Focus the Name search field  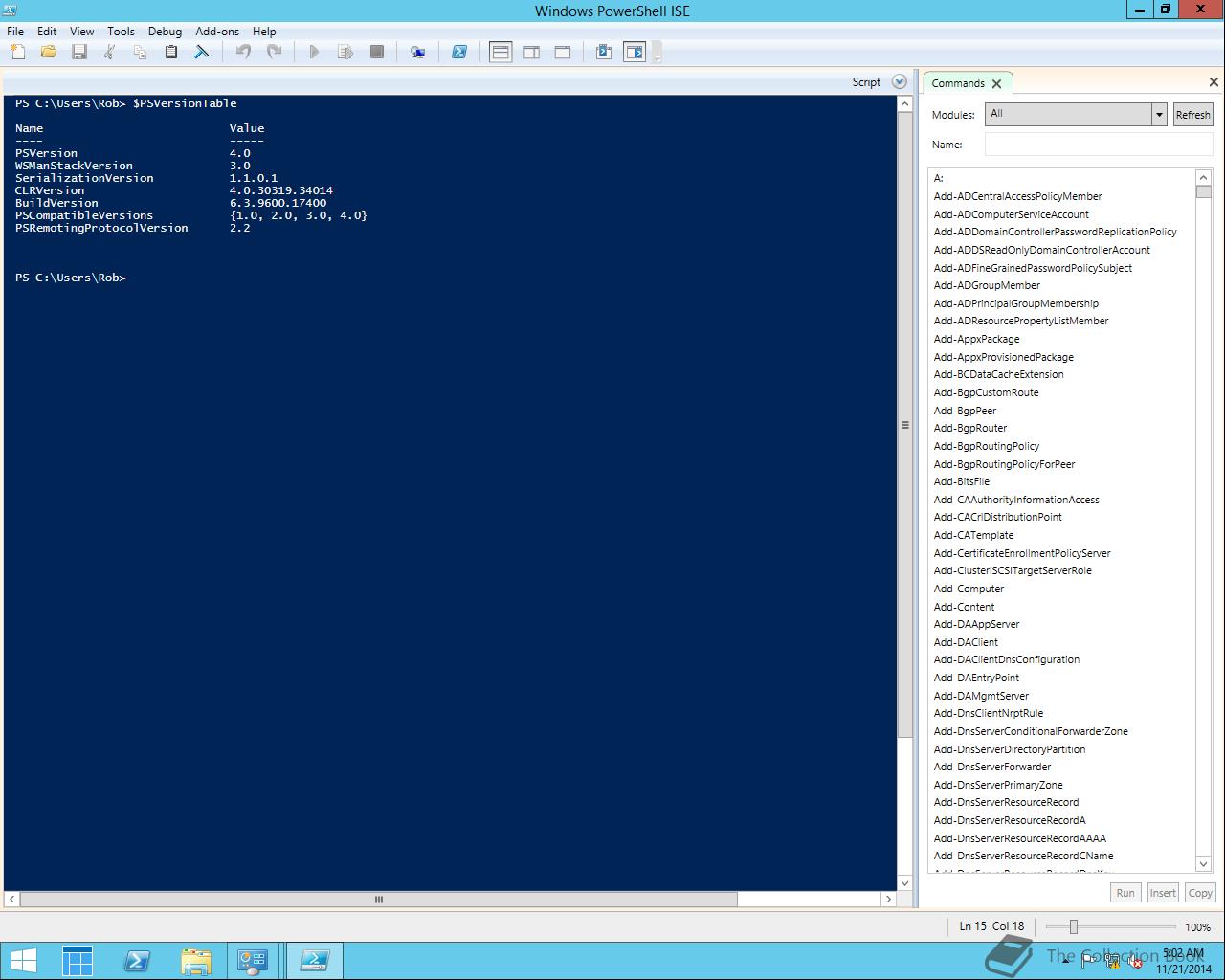[1099, 145]
